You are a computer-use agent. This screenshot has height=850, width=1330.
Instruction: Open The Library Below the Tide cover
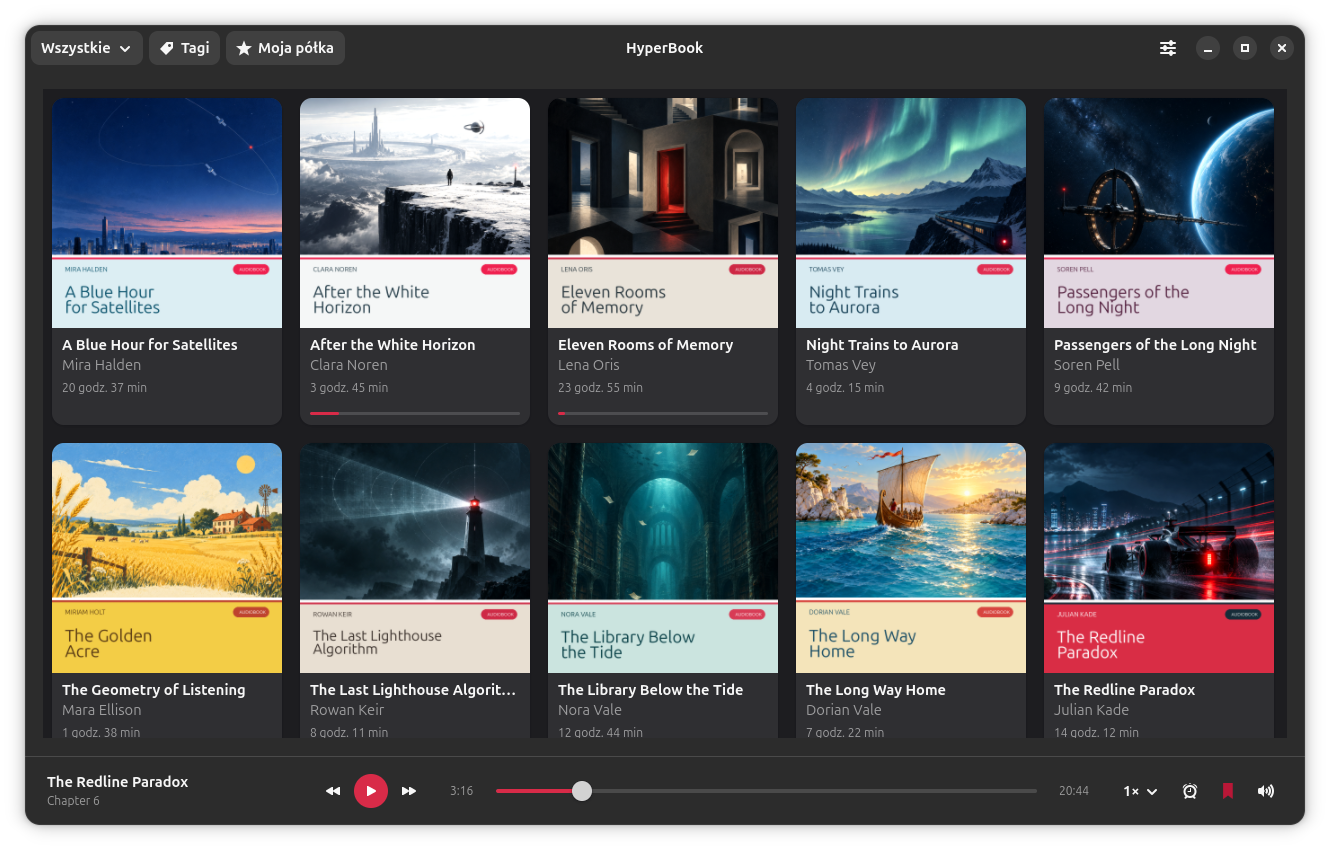tap(663, 558)
